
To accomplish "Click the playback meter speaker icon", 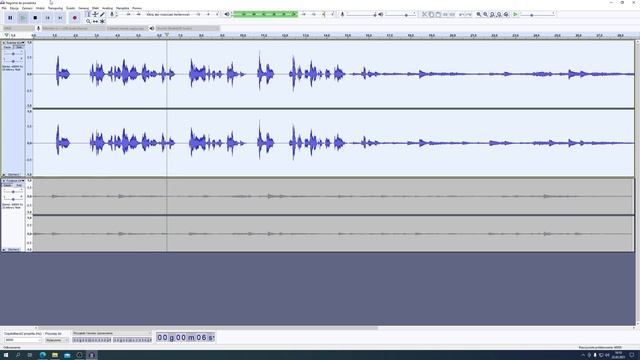I will 227,14.
